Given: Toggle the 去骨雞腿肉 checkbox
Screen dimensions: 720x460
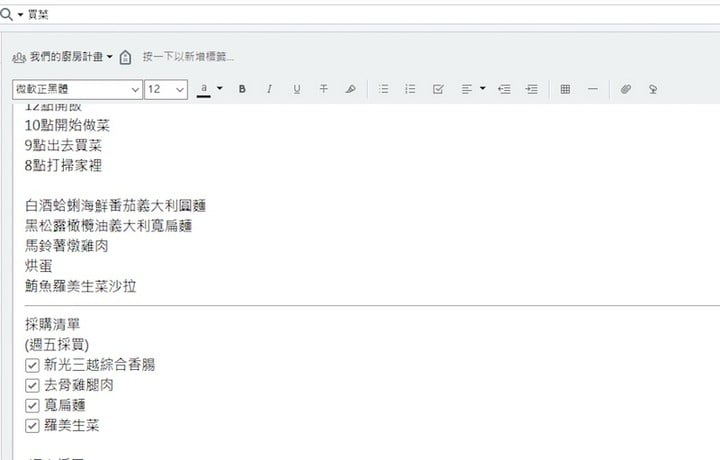Looking at the screenshot, I should pyautogui.click(x=32, y=385).
